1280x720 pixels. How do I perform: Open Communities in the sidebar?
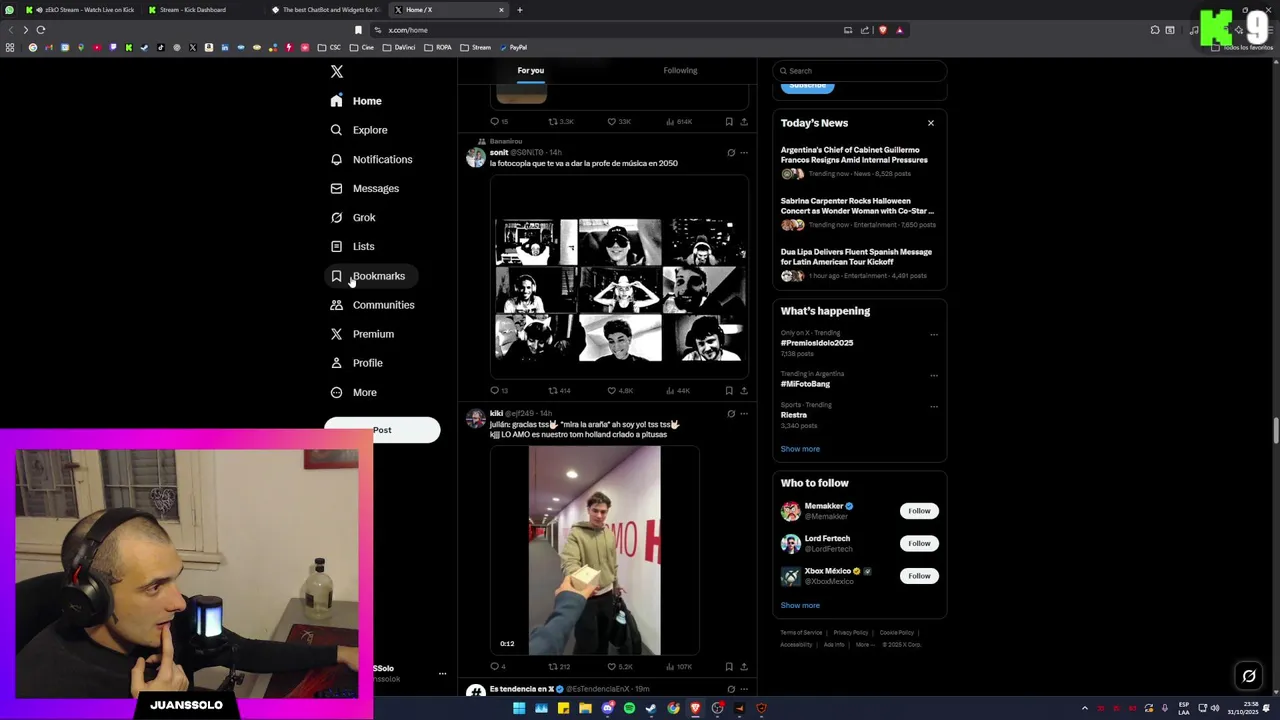tap(372, 305)
